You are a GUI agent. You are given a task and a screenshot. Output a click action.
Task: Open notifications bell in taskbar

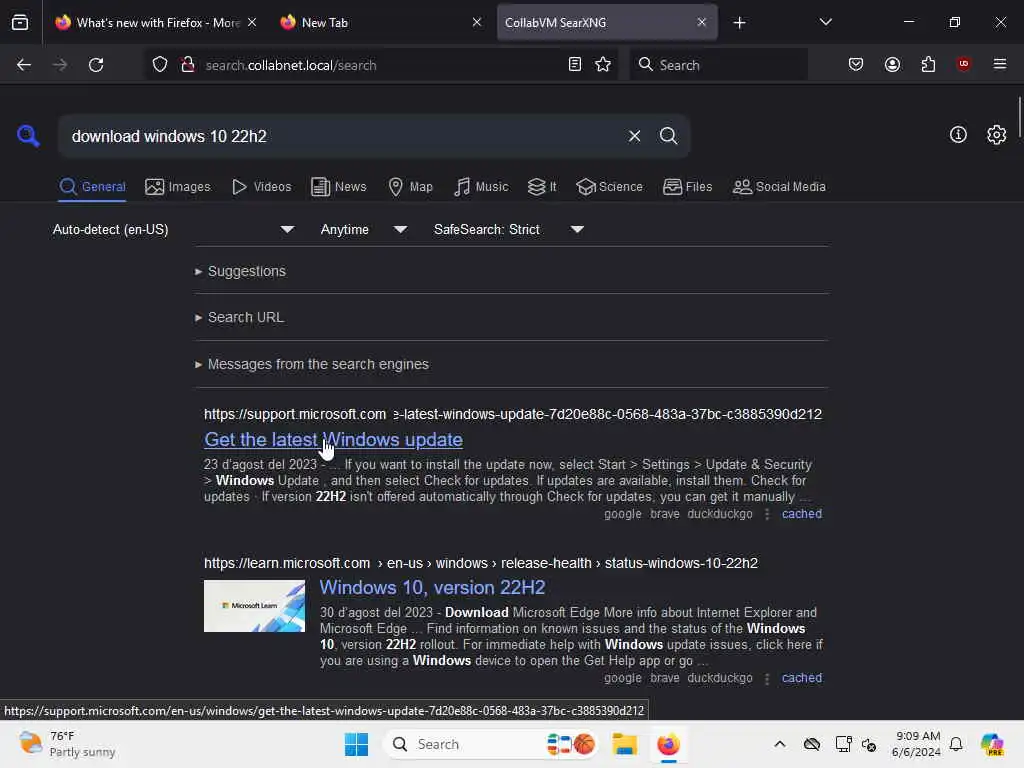(956, 744)
